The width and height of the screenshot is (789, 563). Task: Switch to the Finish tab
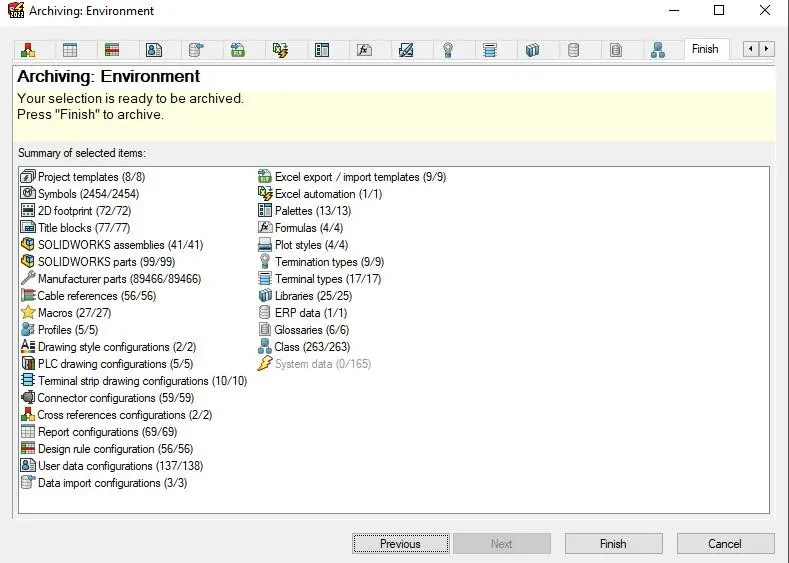705,49
